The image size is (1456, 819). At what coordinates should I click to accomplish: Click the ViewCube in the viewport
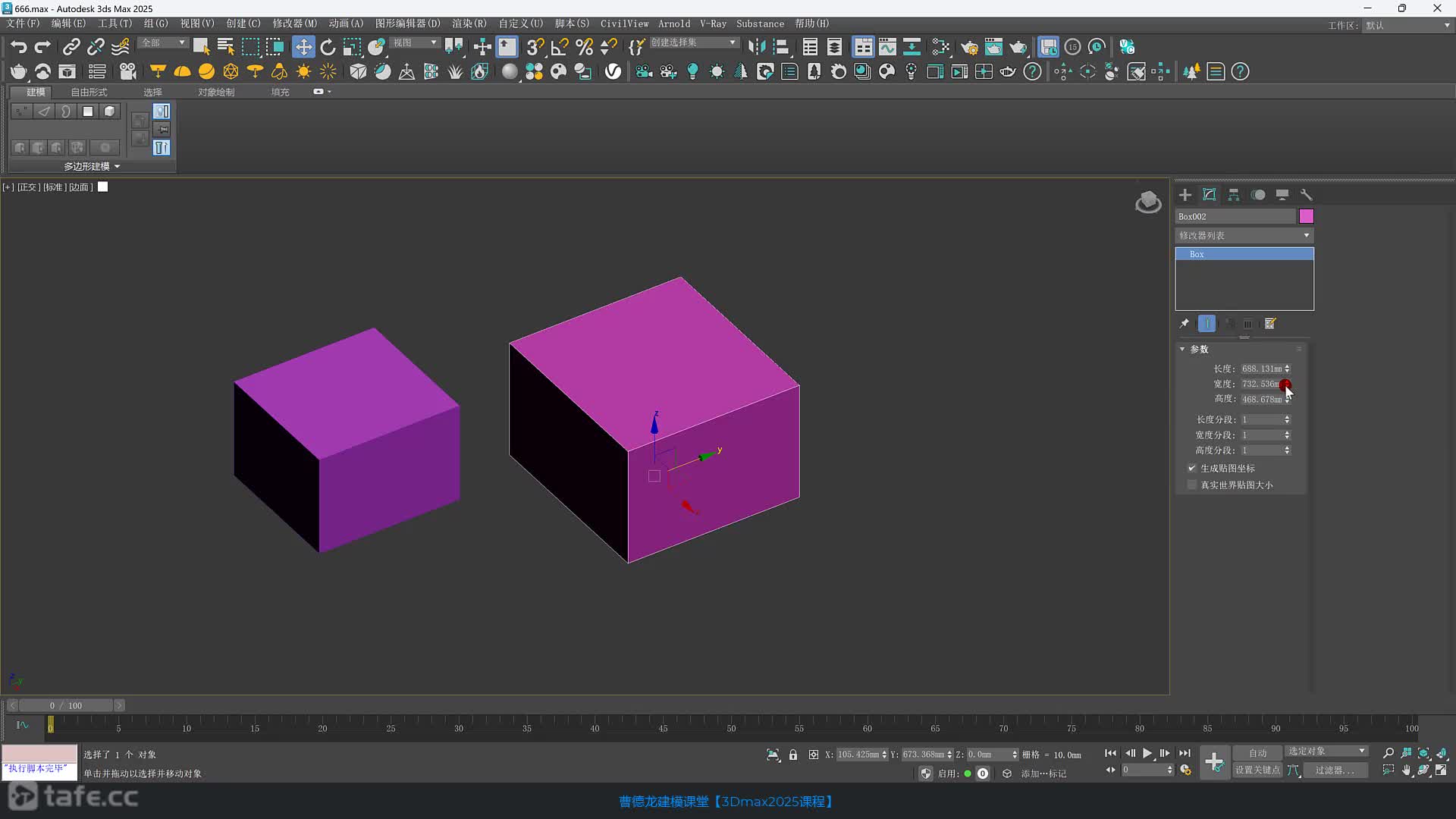[x=1147, y=202]
